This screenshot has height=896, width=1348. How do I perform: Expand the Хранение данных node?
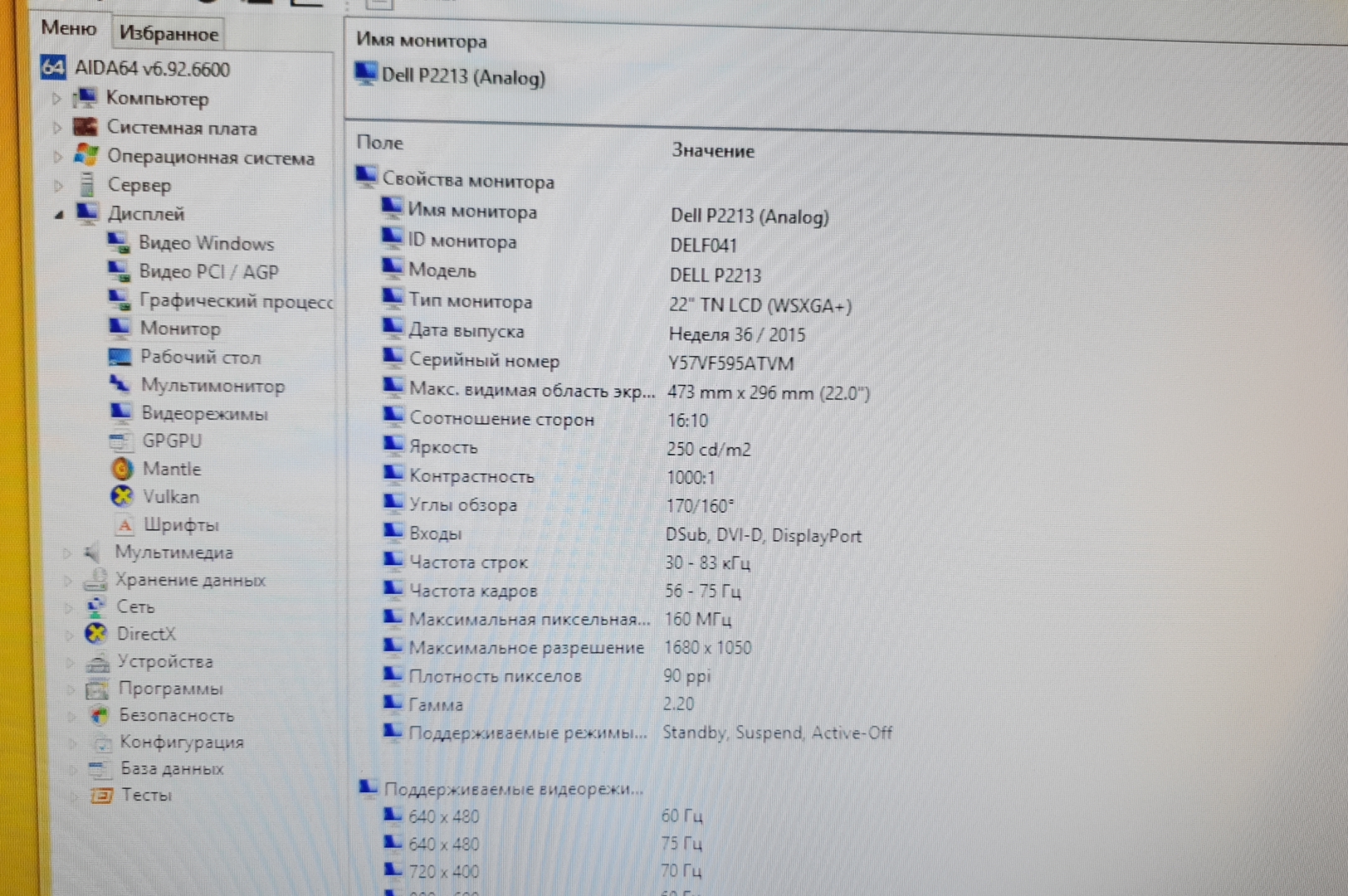coord(68,580)
